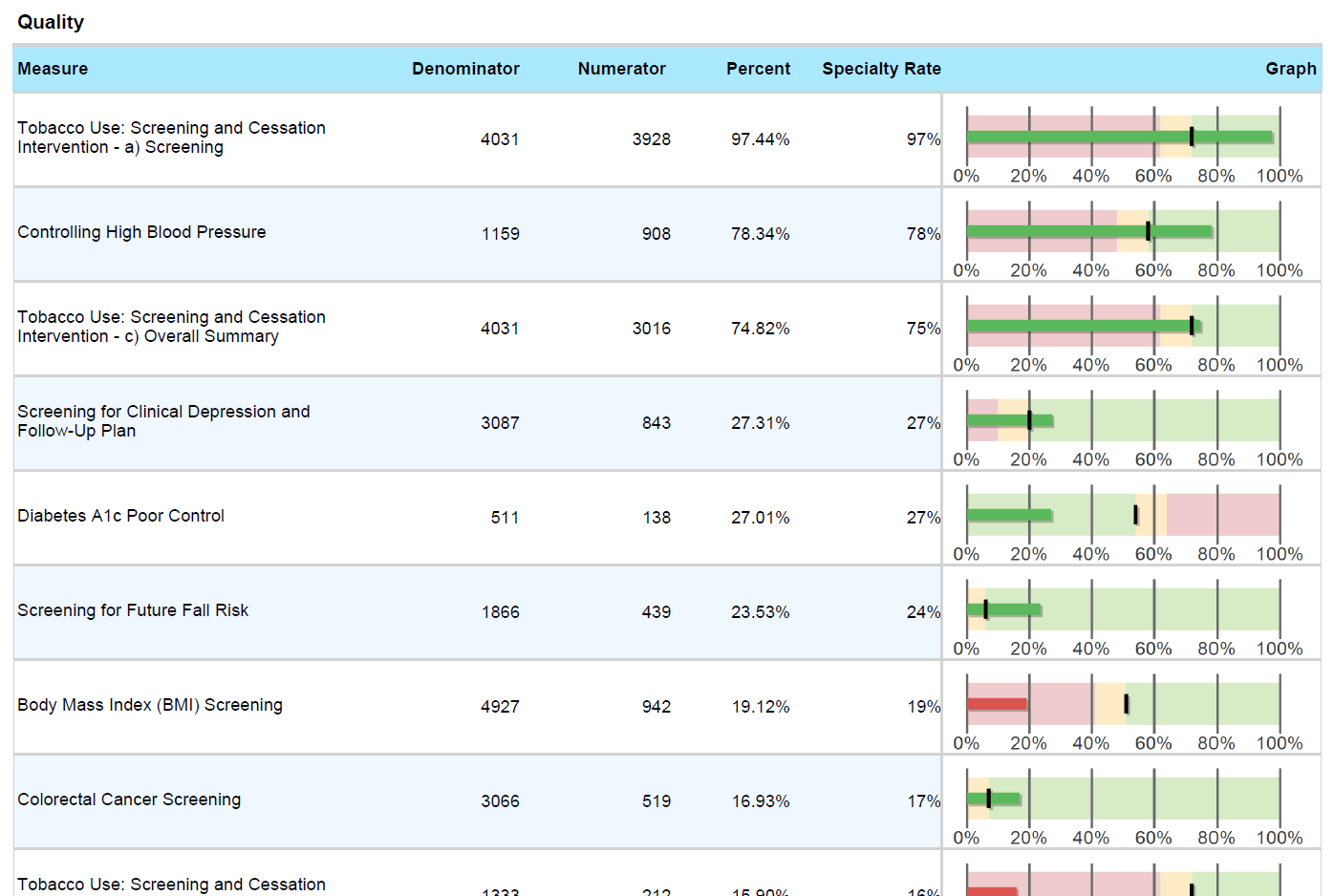Screen dimensions: 1334x896
Task: Open Screening for Clinical Depression and Follow-Up Plan
Action: tap(163, 422)
